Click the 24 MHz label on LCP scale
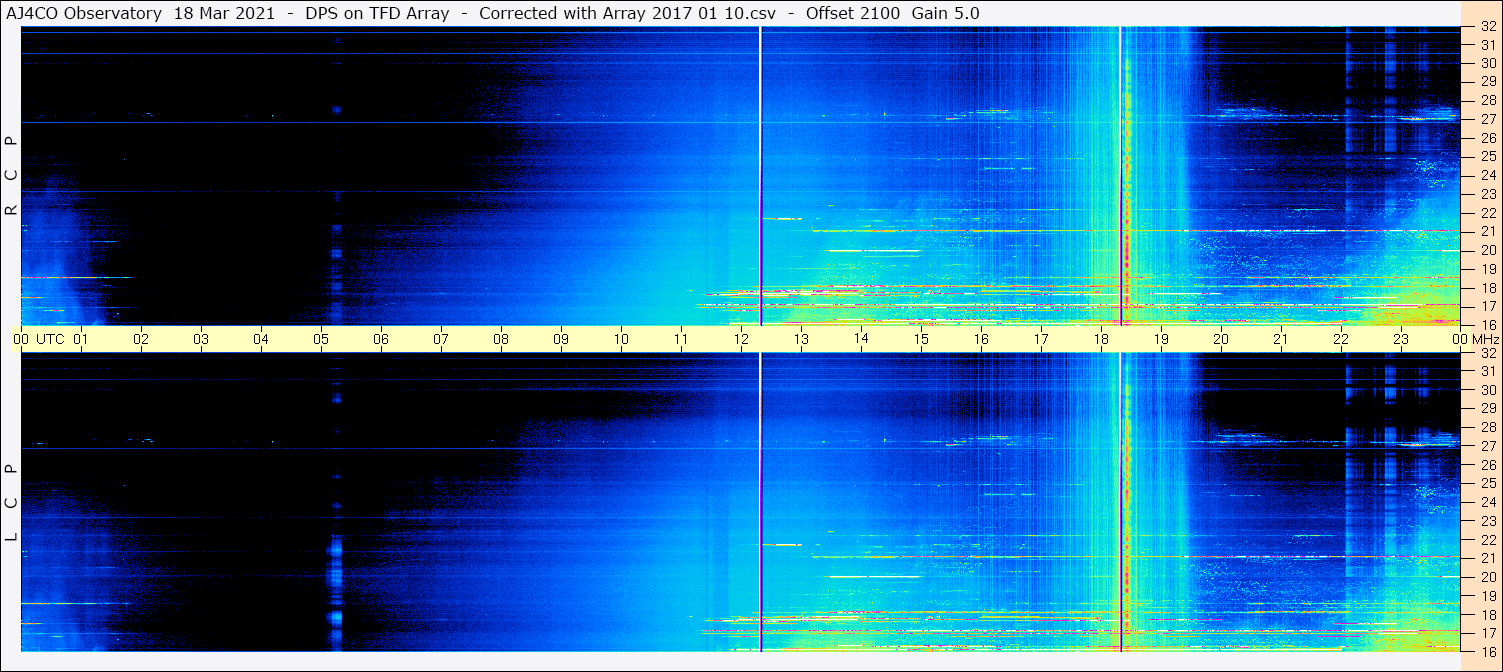Viewport: 1503px width, 672px height. [1487, 502]
